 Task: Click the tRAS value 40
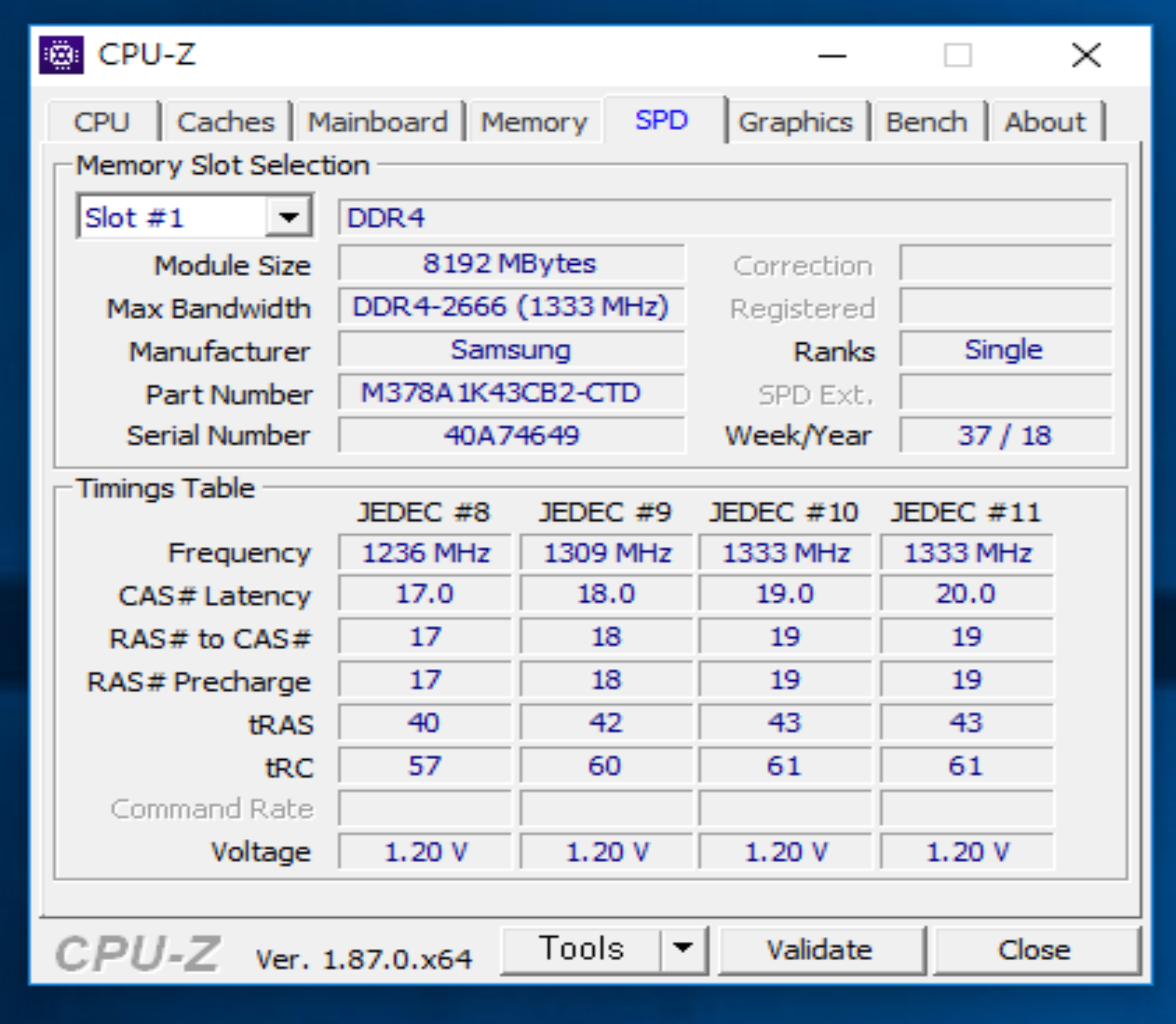point(425,723)
